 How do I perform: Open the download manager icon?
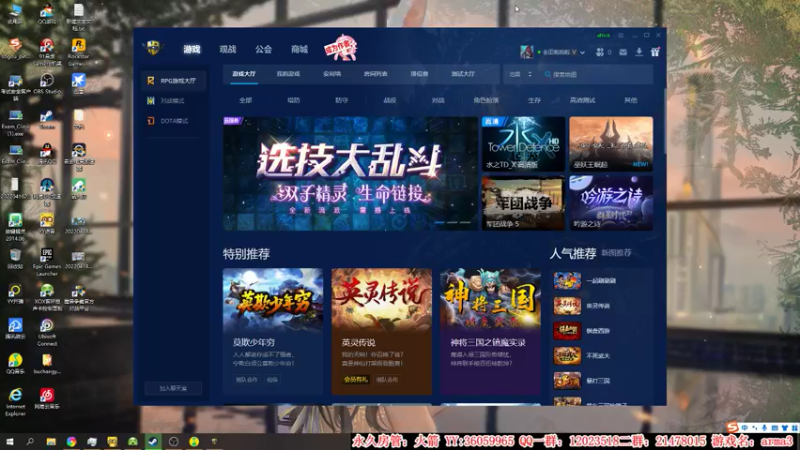(x=639, y=52)
